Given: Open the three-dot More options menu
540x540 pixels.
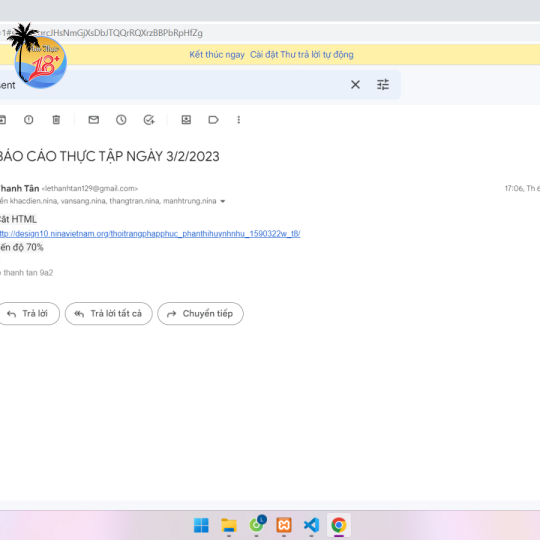Looking at the screenshot, I should (239, 120).
